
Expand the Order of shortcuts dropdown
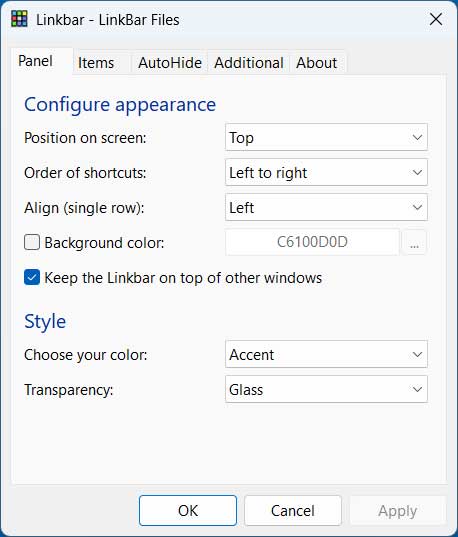tap(326, 172)
